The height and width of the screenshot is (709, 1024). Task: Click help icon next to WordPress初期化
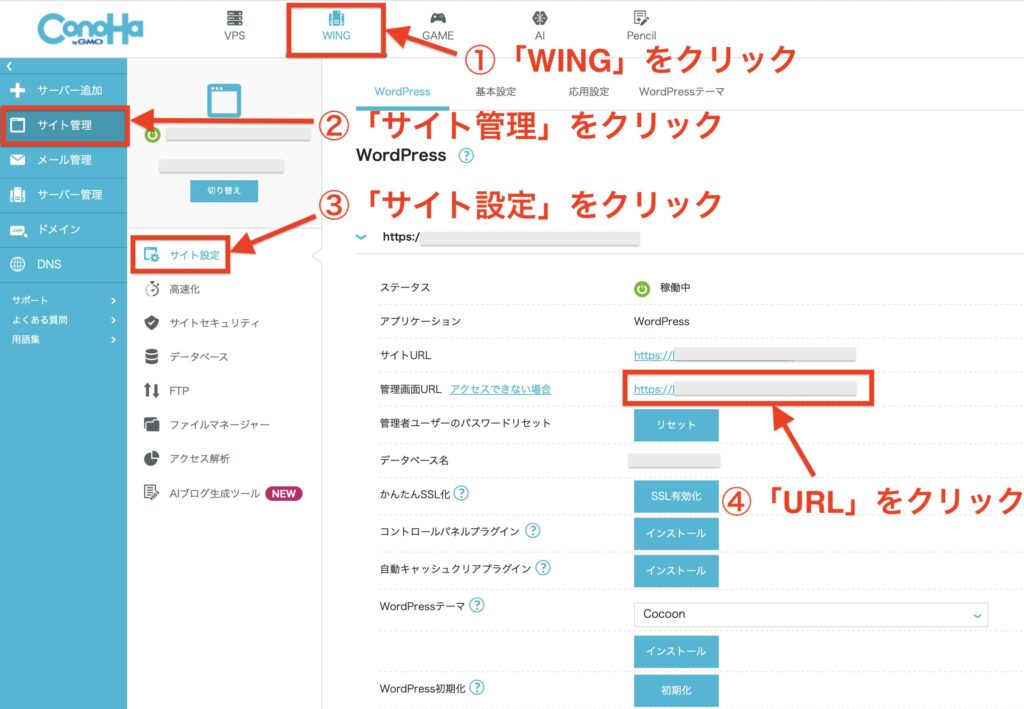pyautogui.click(x=477, y=688)
